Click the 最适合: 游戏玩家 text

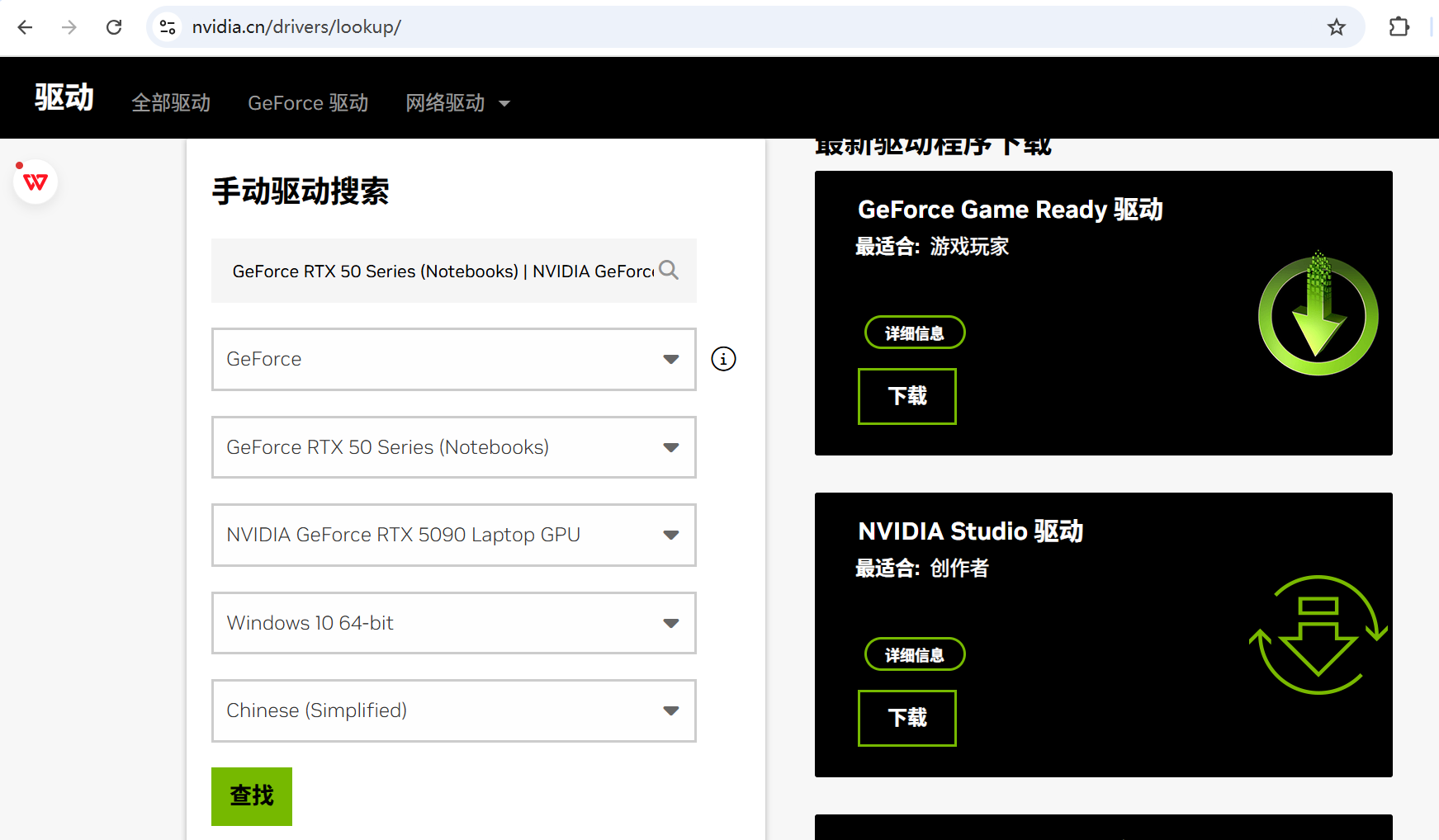[932, 247]
